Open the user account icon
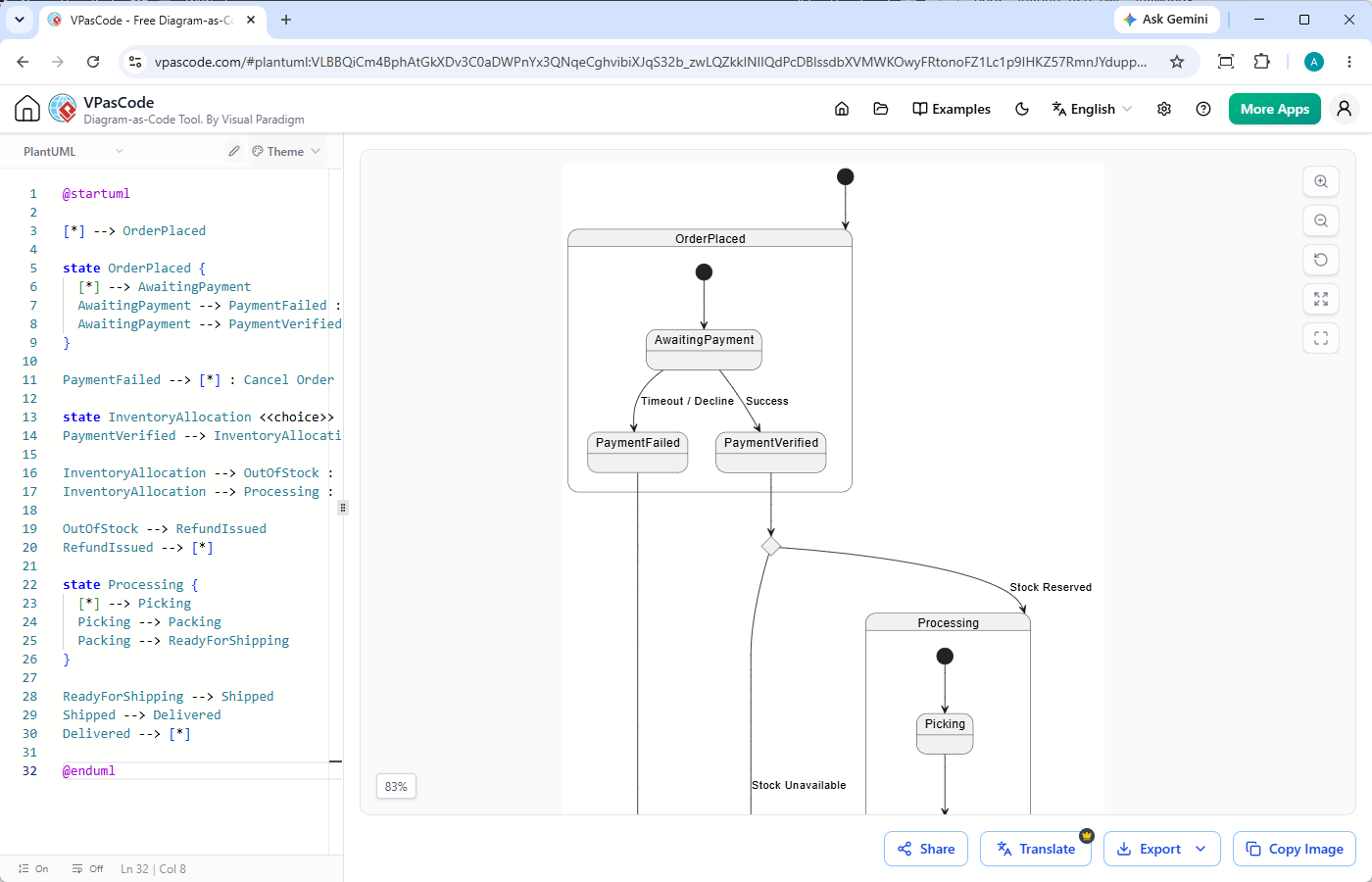Screen dimensions: 1372x882 coord(1345,109)
